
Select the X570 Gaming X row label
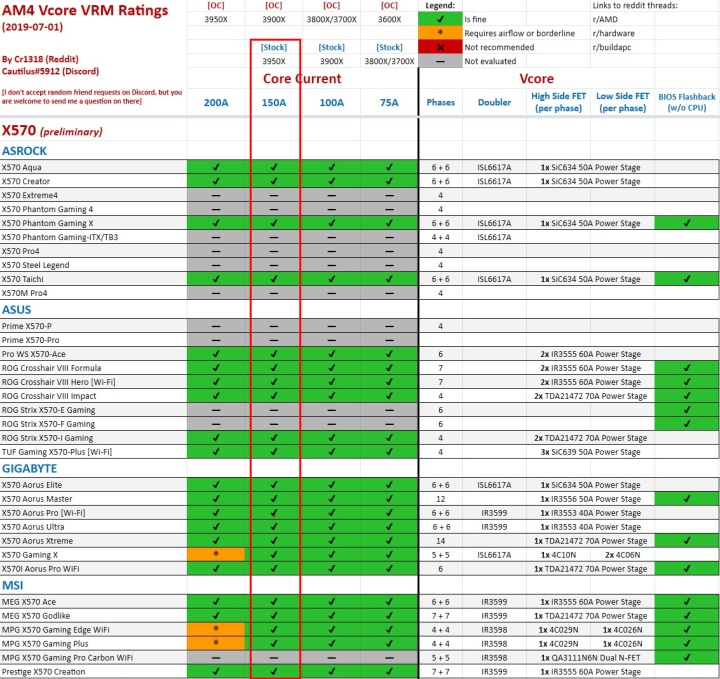(30, 555)
